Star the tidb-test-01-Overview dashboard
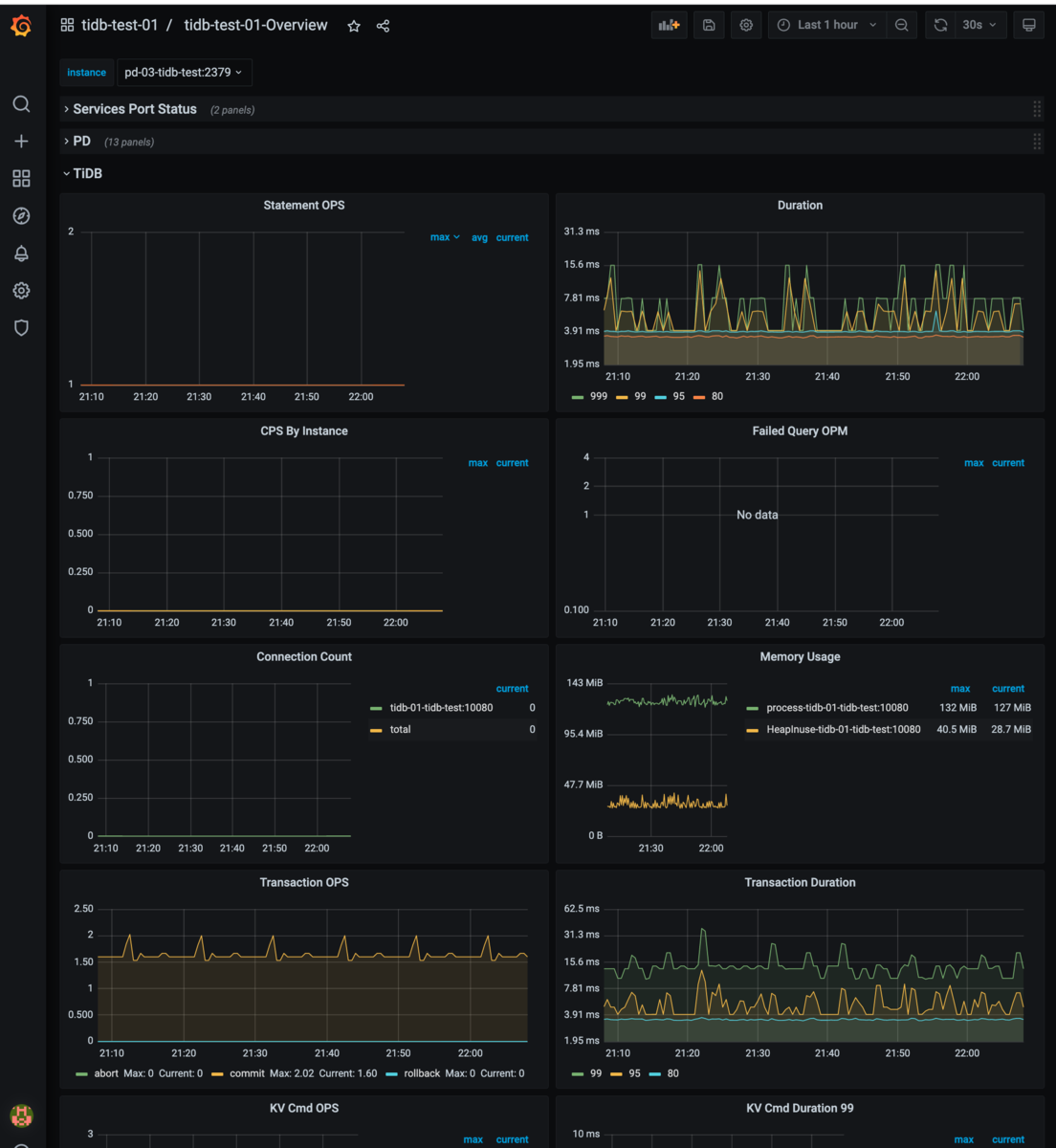This screenshot has height=1148, width=1056. coord(354,26)
